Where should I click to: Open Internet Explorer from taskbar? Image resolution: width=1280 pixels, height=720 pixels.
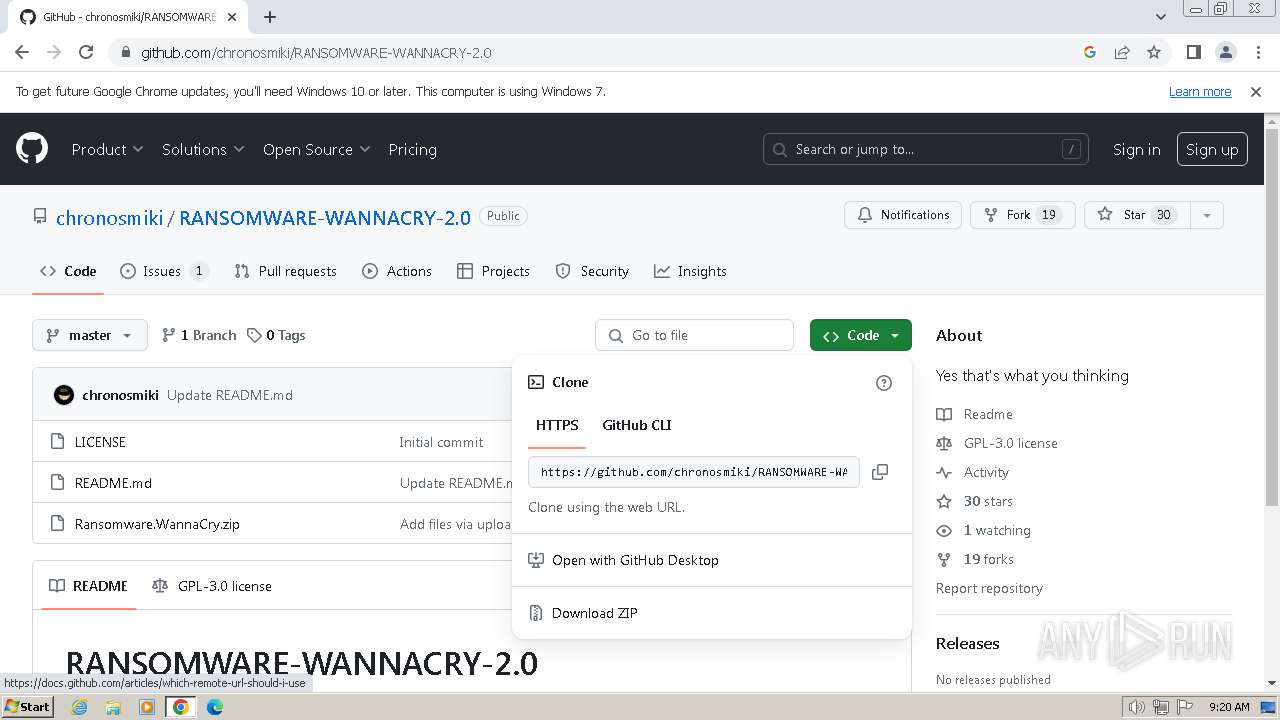[80, 707]
